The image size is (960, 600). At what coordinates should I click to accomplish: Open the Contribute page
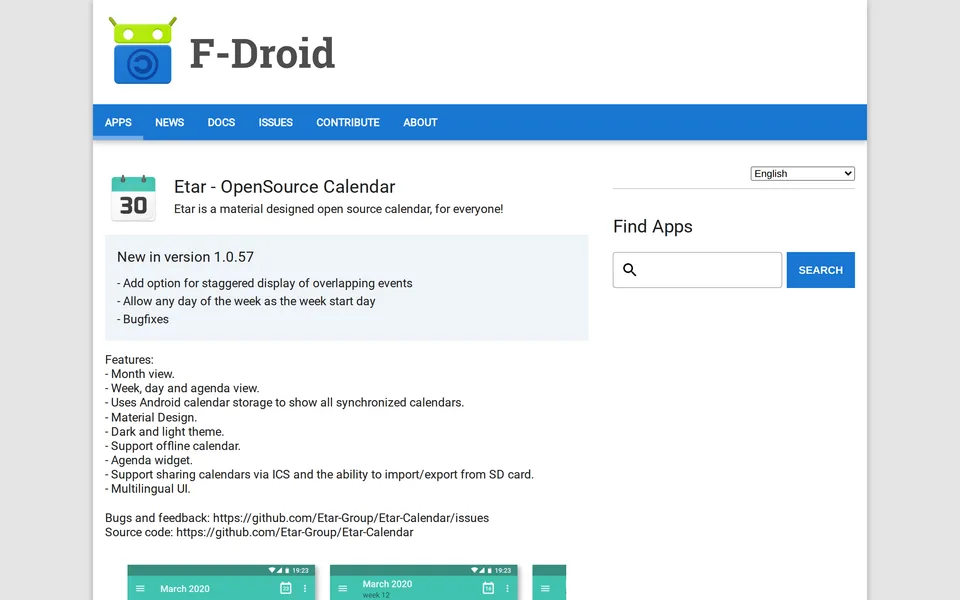point(348,122)
